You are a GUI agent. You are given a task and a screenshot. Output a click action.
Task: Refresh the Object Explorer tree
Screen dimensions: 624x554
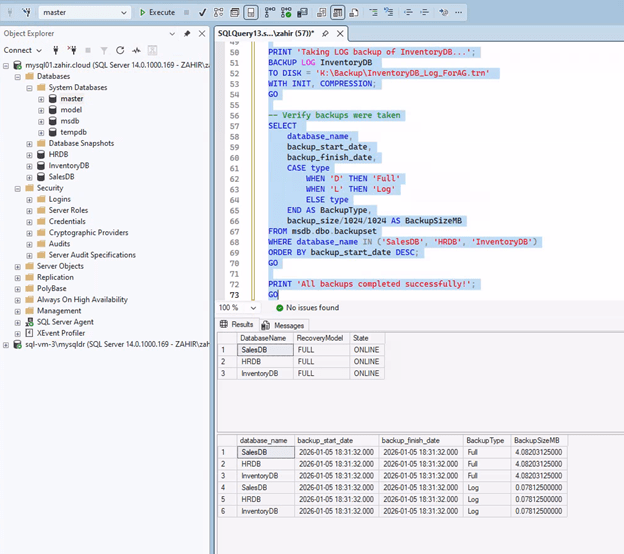pyautogui.click(x=120, y=50)
